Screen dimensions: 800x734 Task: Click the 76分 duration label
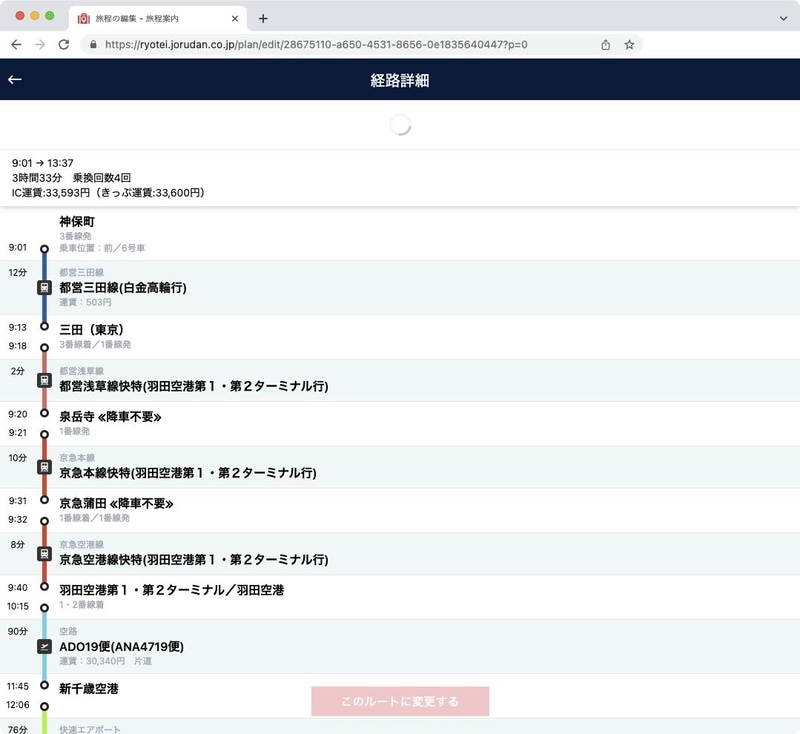pos(17,729)
